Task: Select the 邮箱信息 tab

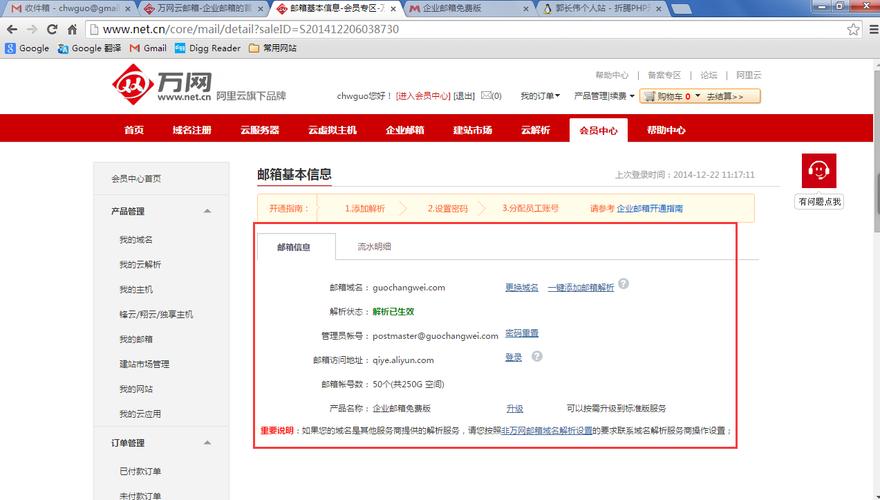Action: coord(296,247)
